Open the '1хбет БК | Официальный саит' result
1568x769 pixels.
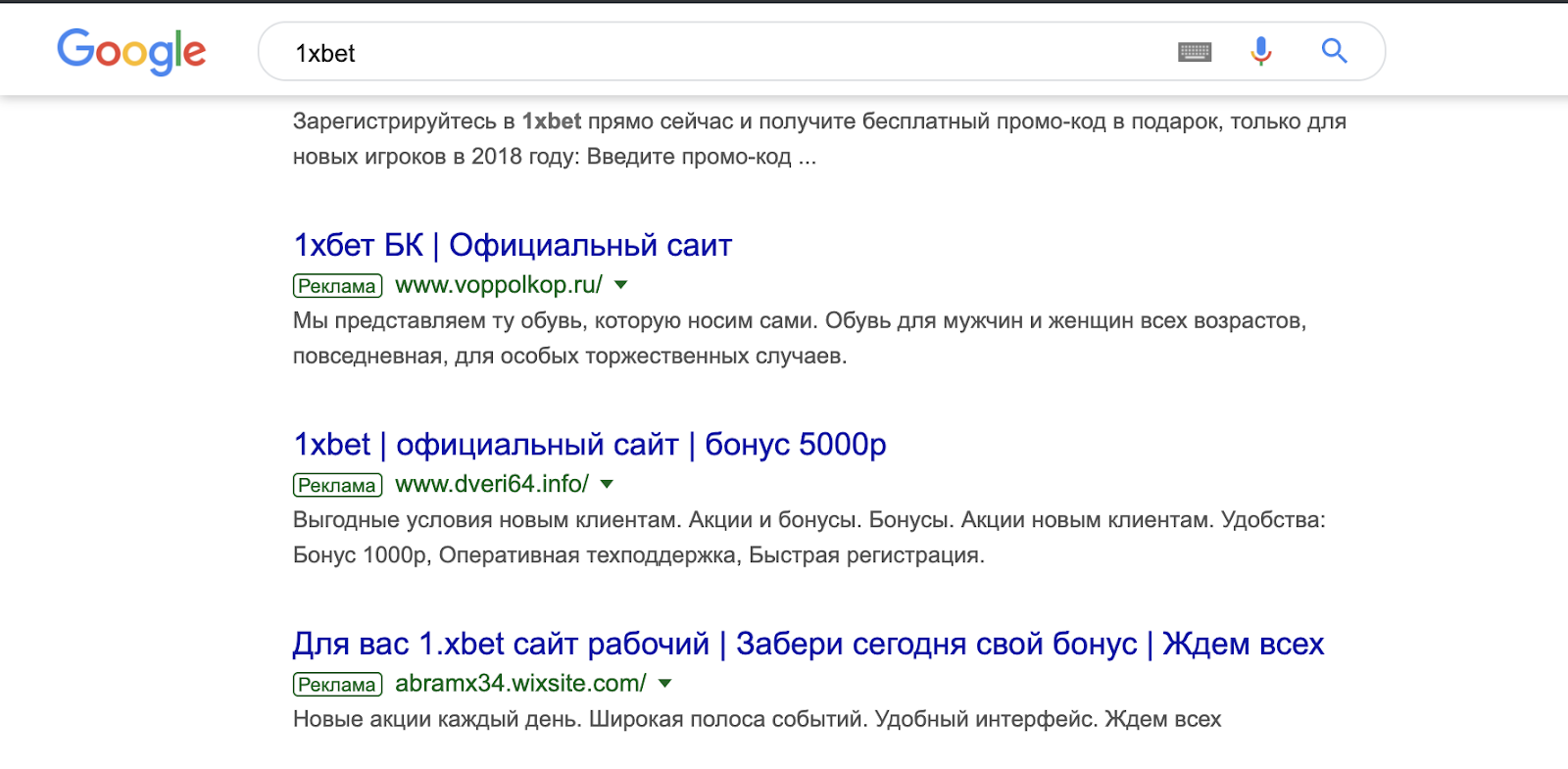coord(513,245)
